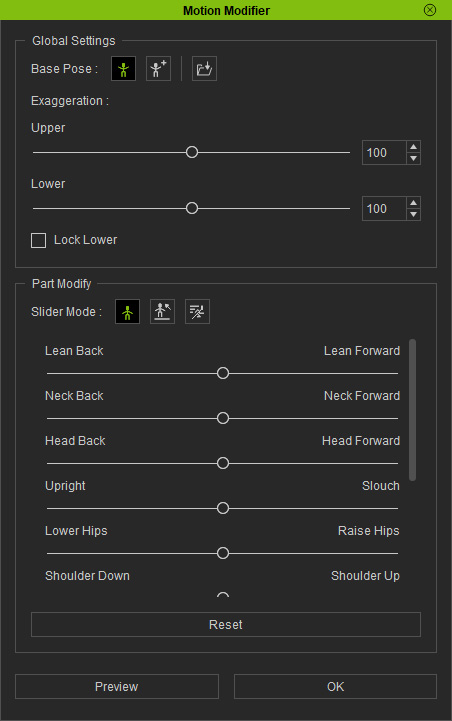Viewport: 452px width, 721px height.
Task: Click the add custom Base Pose icon
Action: pyautogui.click(x=158, y=69)
